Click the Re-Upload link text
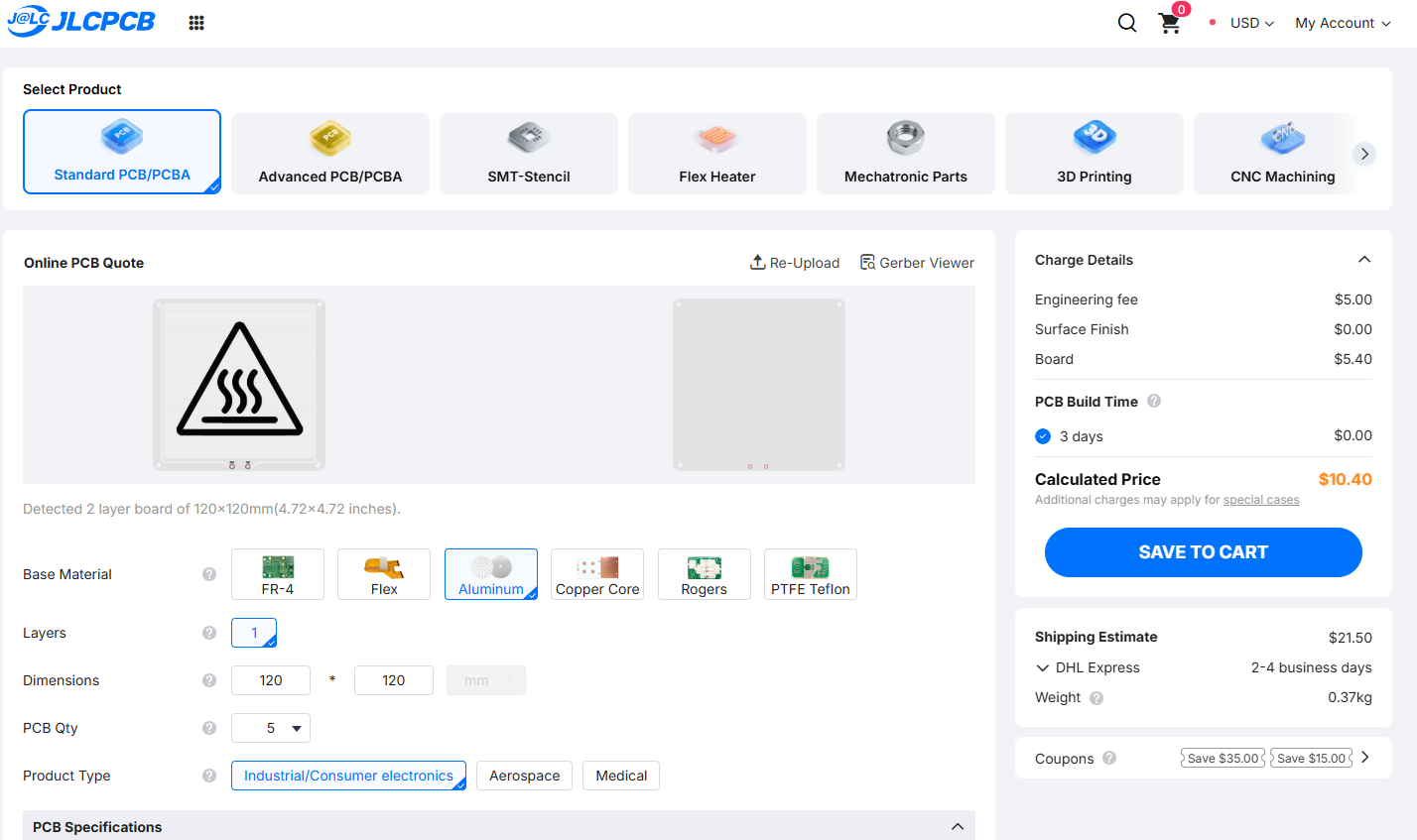The width and height of the screenshot is (1417, 840). (805, 263)
